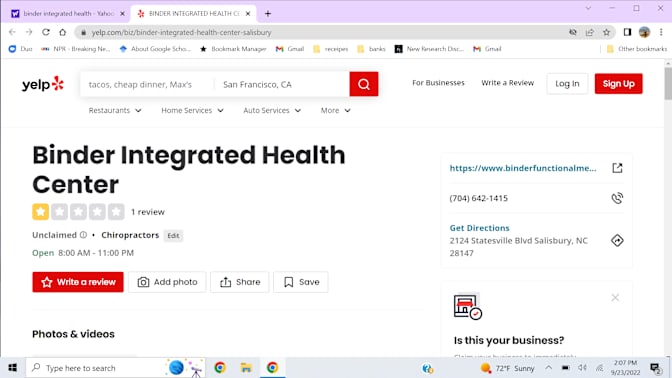Image resolution: width=672 pixels, height=378 pixels.
Task: Click the browser home icon
Action: (63, 32)
